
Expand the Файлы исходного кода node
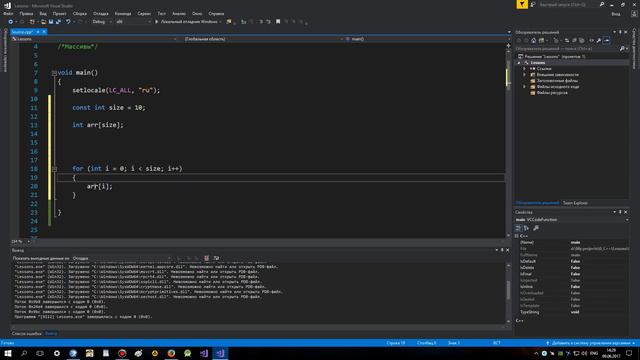[x=524, y=87]
